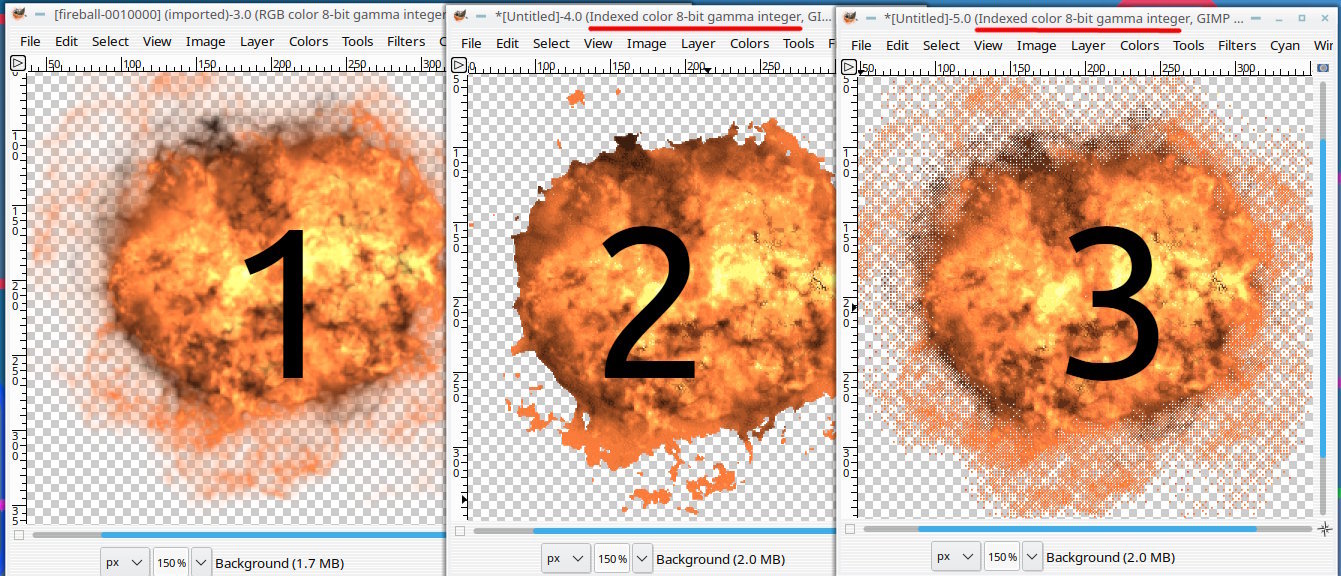Open px unit dropdown in Untitled-4.0 window

(566, 559)
